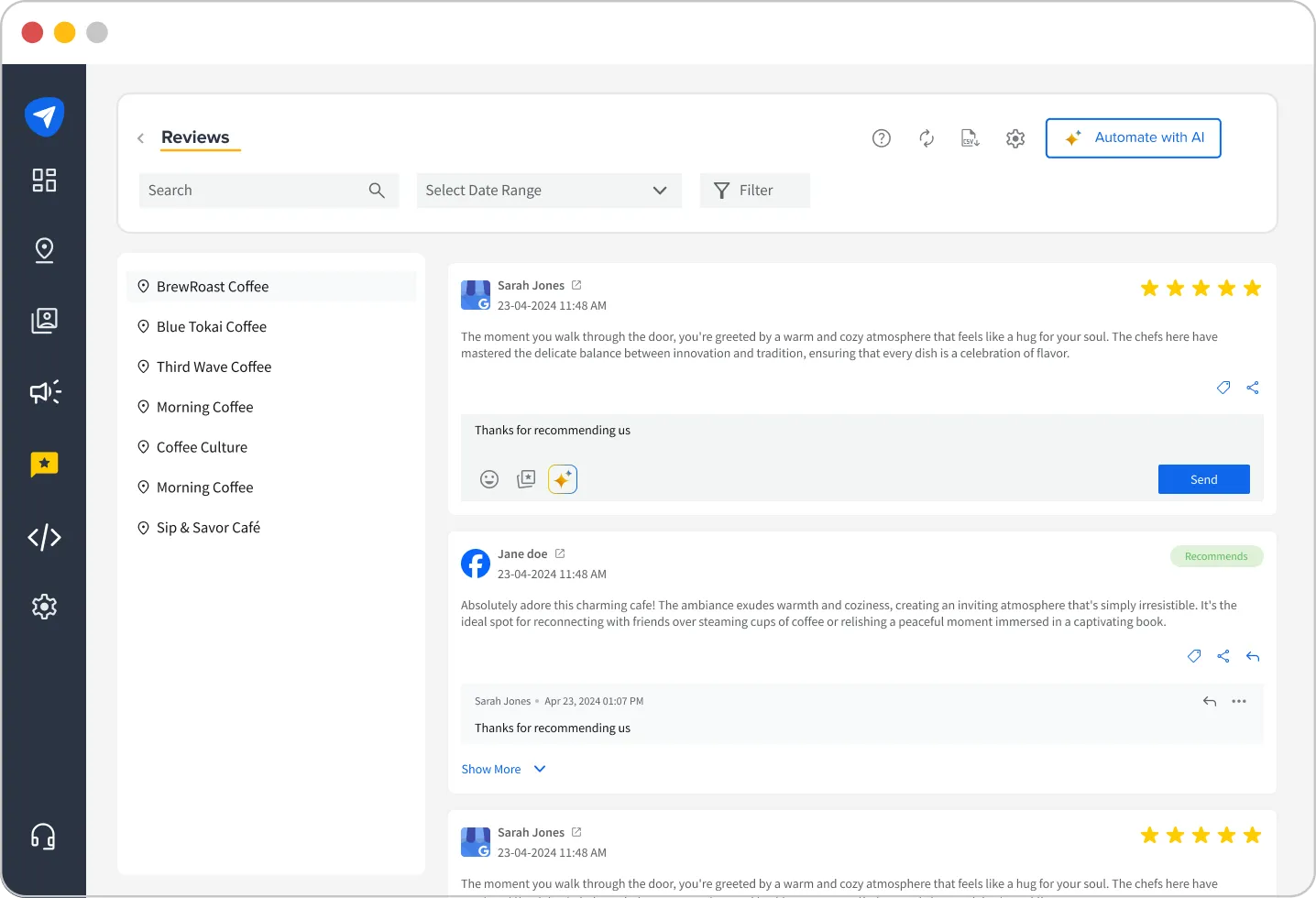Click the help question mark icon
Screen dimensions: 1316x898
881,137
